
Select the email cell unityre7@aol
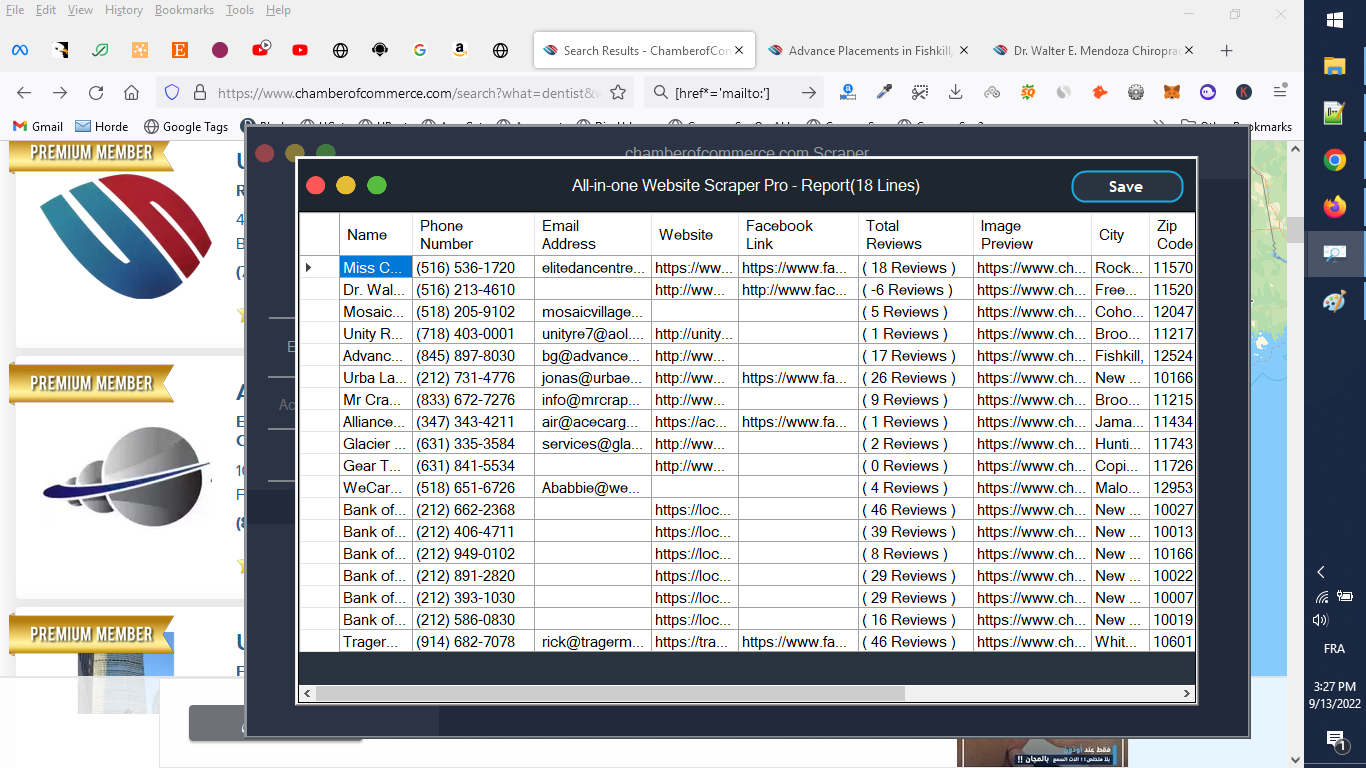(593, 334)
